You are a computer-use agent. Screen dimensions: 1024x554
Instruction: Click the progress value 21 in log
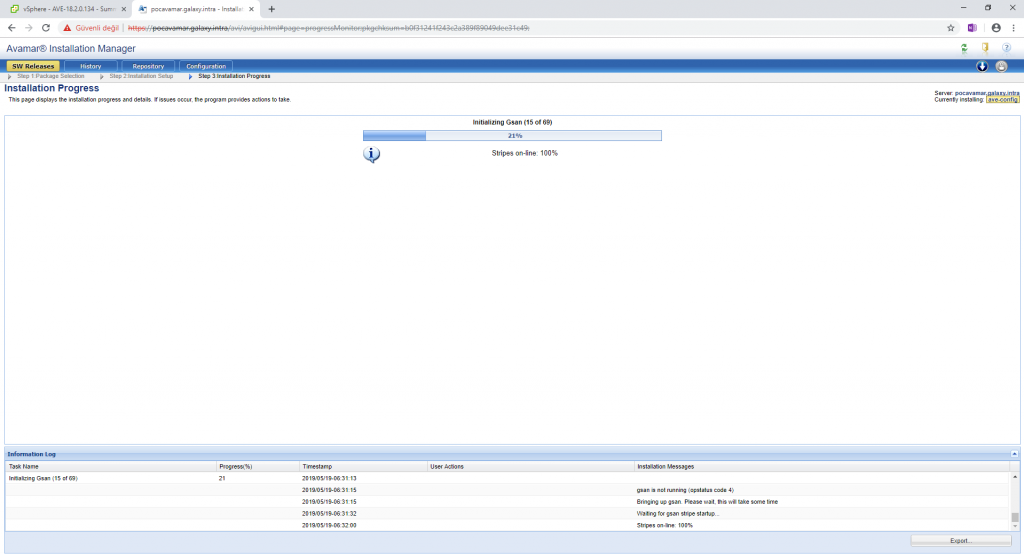[x=222, y=478]
